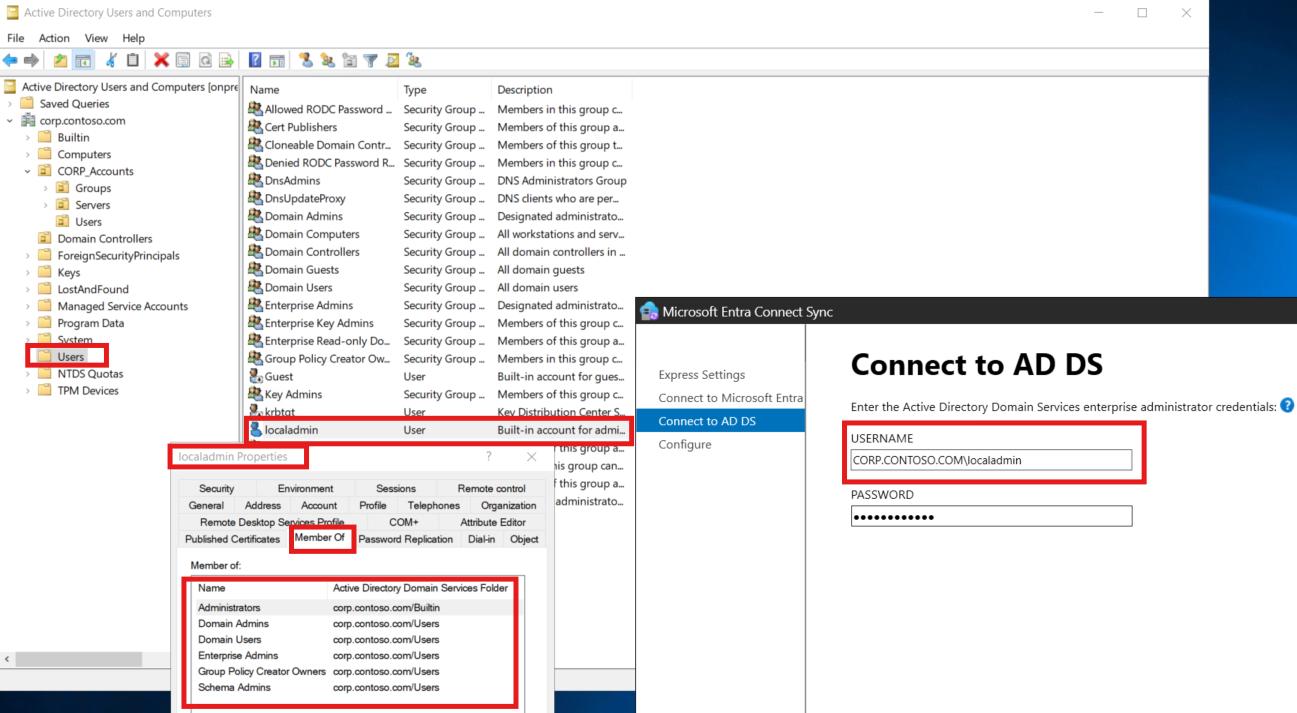Click into the USERNAME input field
Image resolution: width=1297 pixels, height=713 pixels.
[990, 460]
